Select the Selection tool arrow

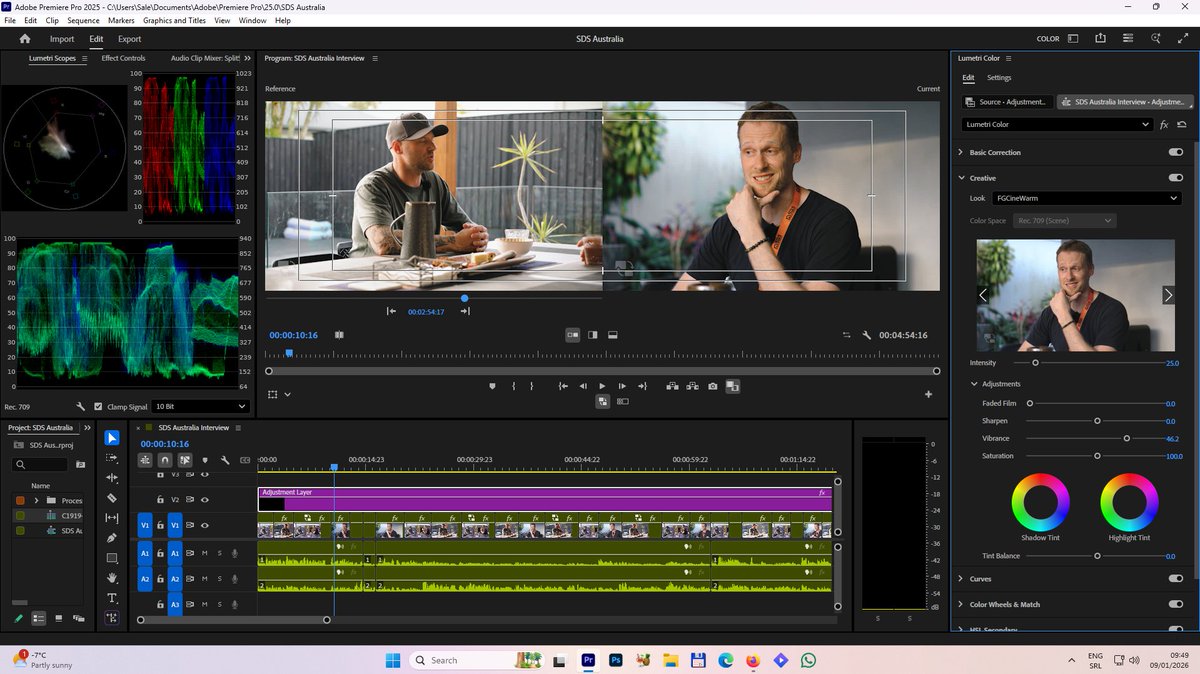(x=112, y=438)
